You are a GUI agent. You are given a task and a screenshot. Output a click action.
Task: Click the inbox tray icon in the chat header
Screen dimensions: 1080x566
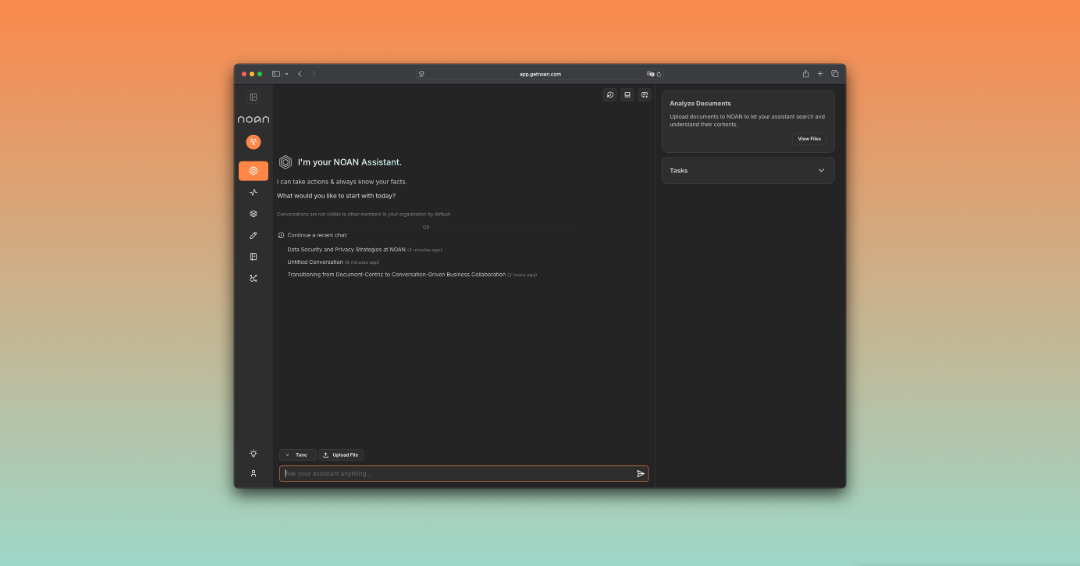pos(627,95)
